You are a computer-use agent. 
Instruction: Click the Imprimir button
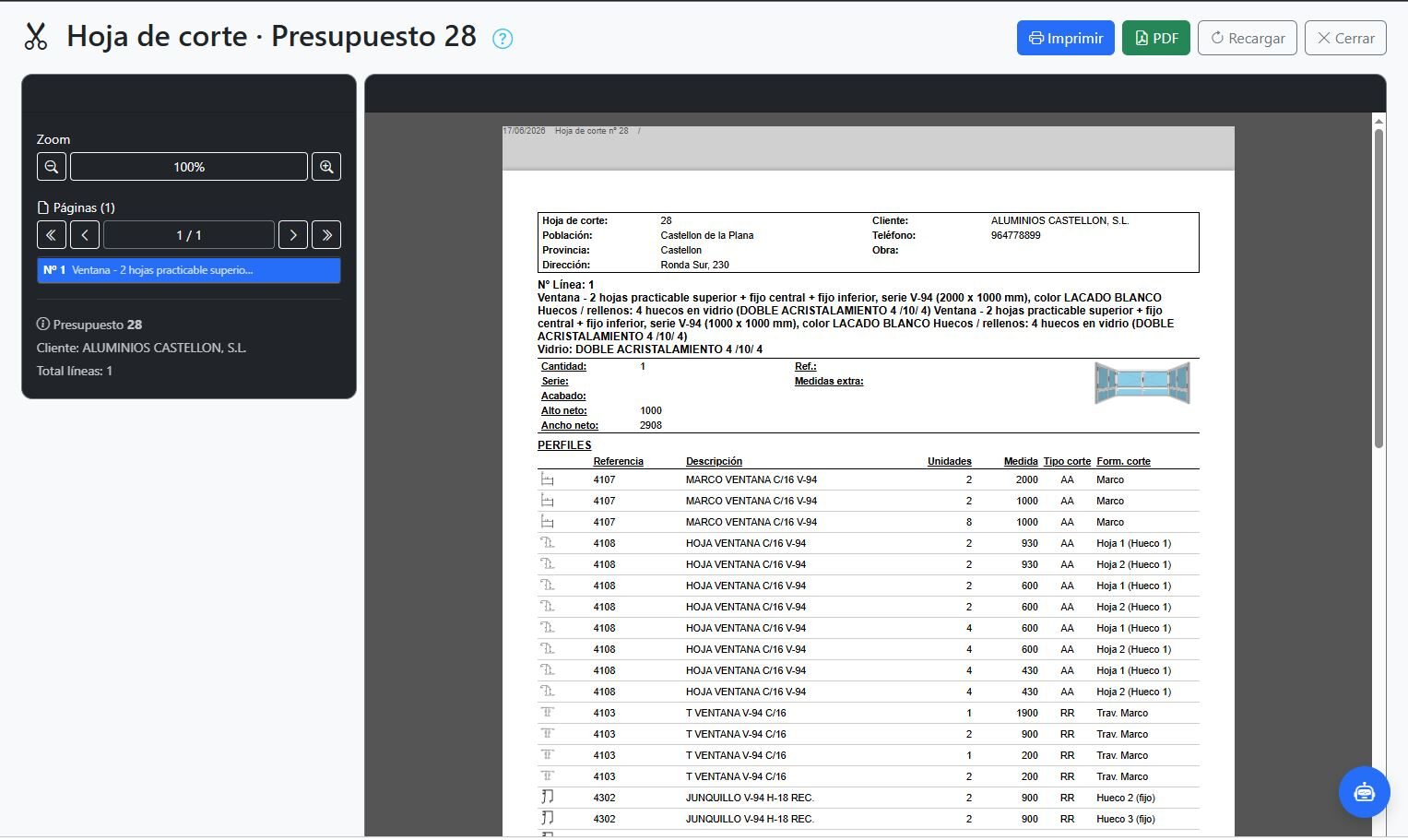point(1066,38)
